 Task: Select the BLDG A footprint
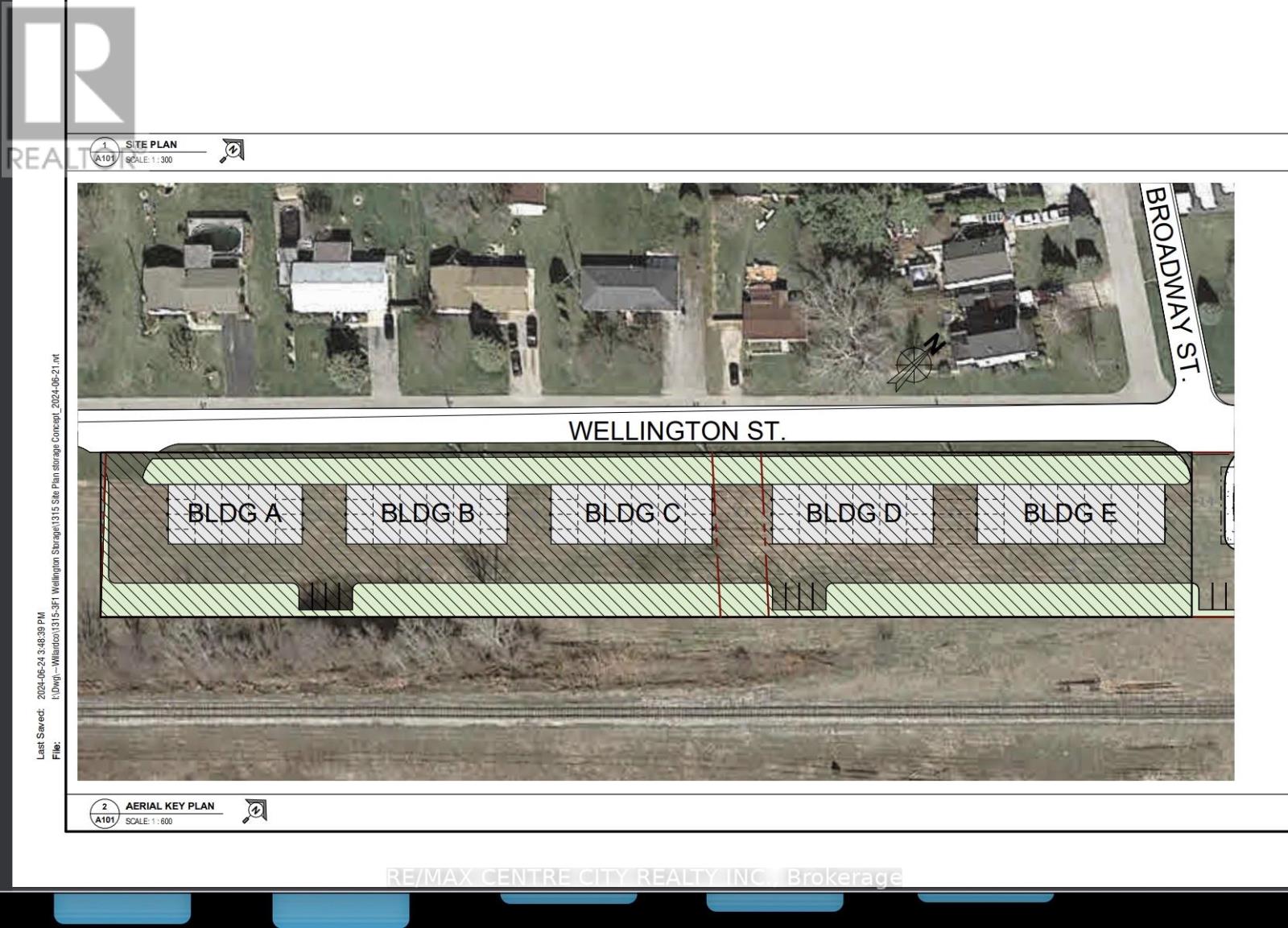coord(234,513)
